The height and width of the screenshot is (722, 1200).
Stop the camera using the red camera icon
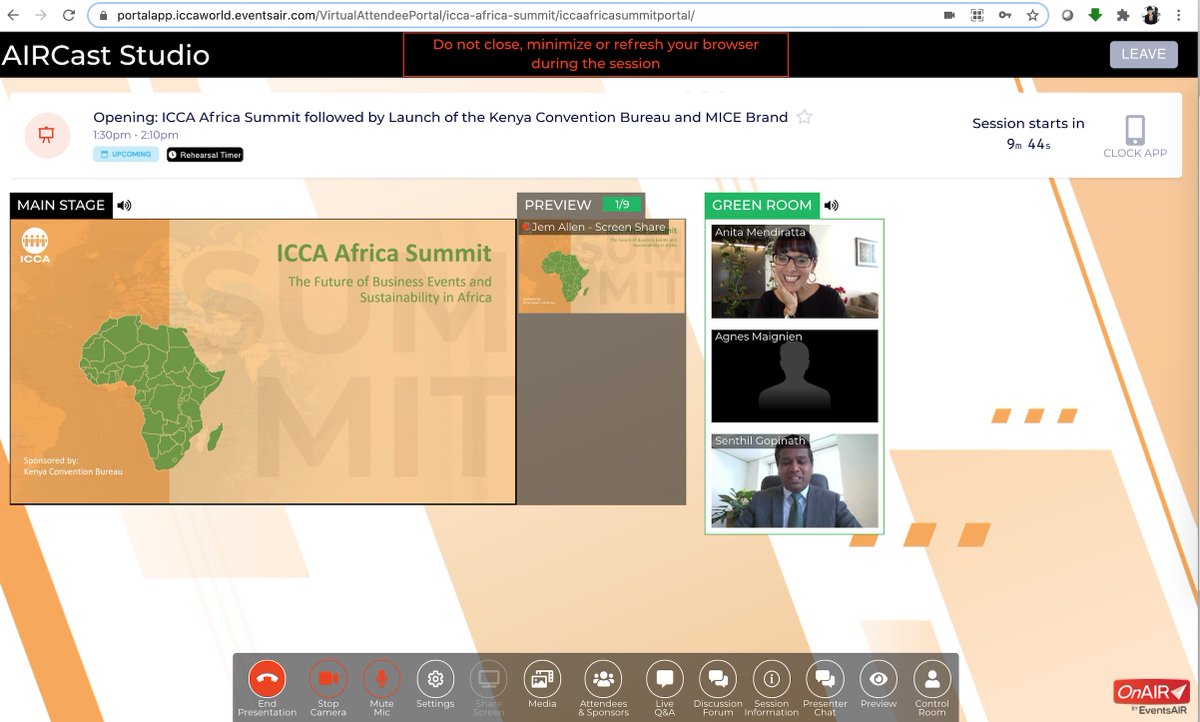328,679
